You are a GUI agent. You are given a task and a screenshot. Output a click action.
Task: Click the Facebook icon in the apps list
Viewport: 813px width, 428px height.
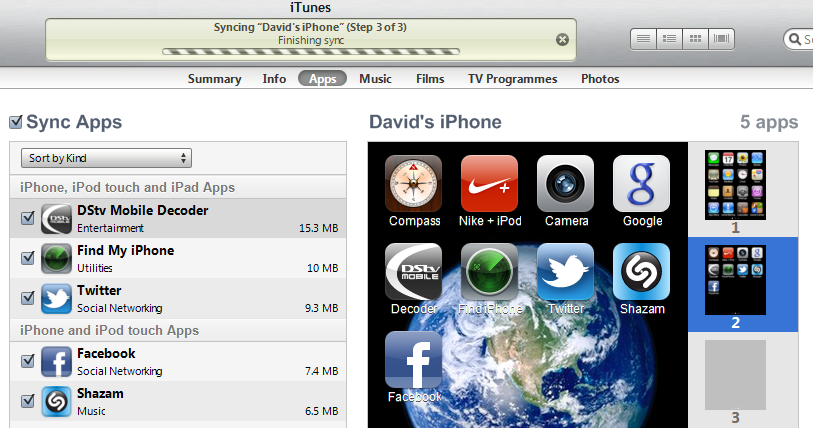pyautogui.click(x=57, y=362)
